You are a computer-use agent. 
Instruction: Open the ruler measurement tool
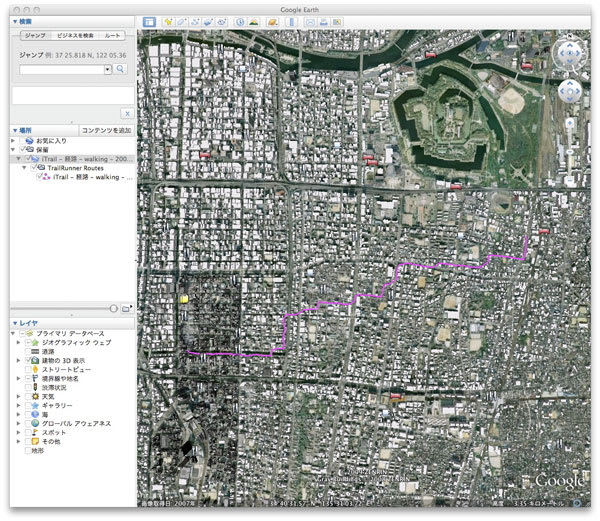(292, 22)
